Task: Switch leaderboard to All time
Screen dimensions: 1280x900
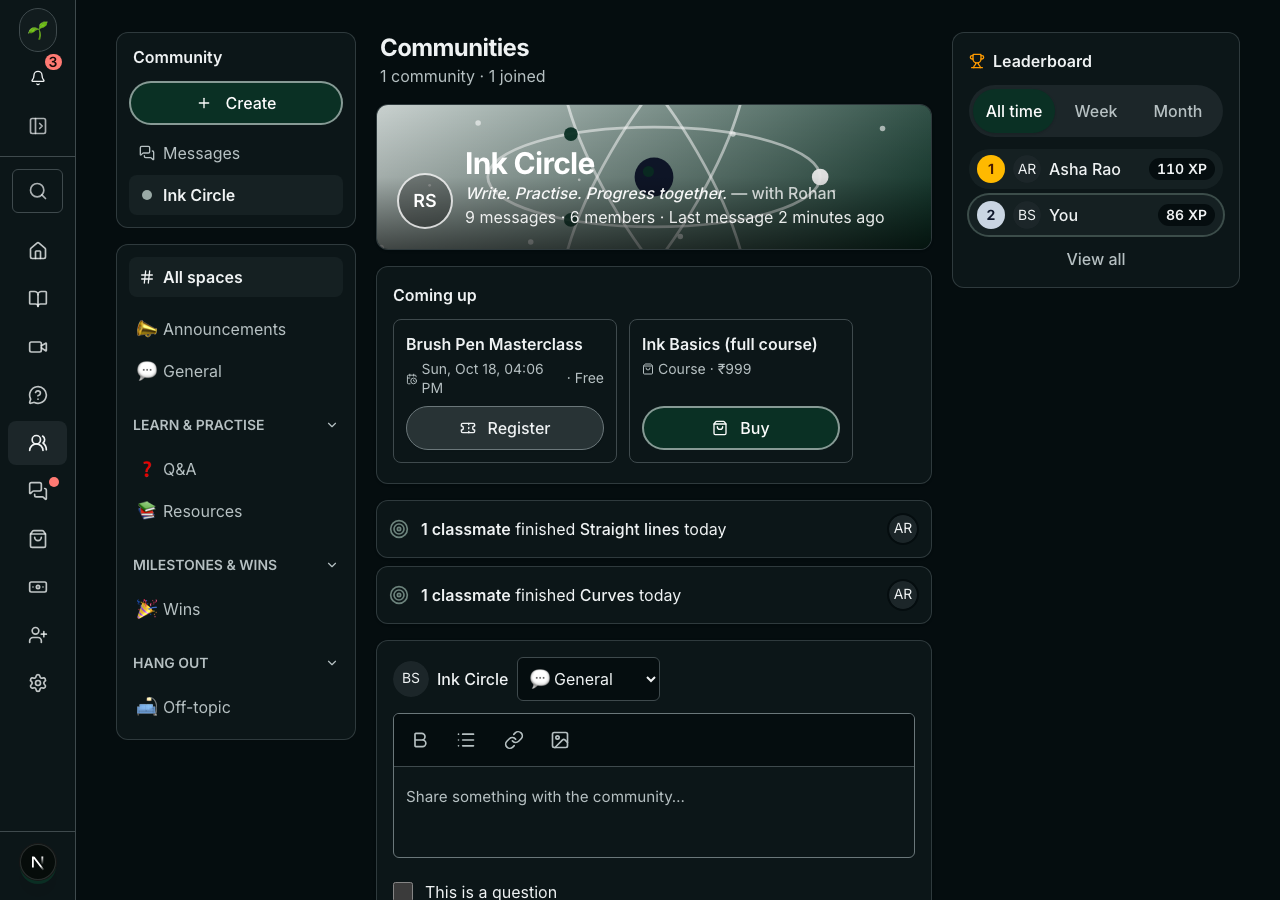Action: [1014, 111]
